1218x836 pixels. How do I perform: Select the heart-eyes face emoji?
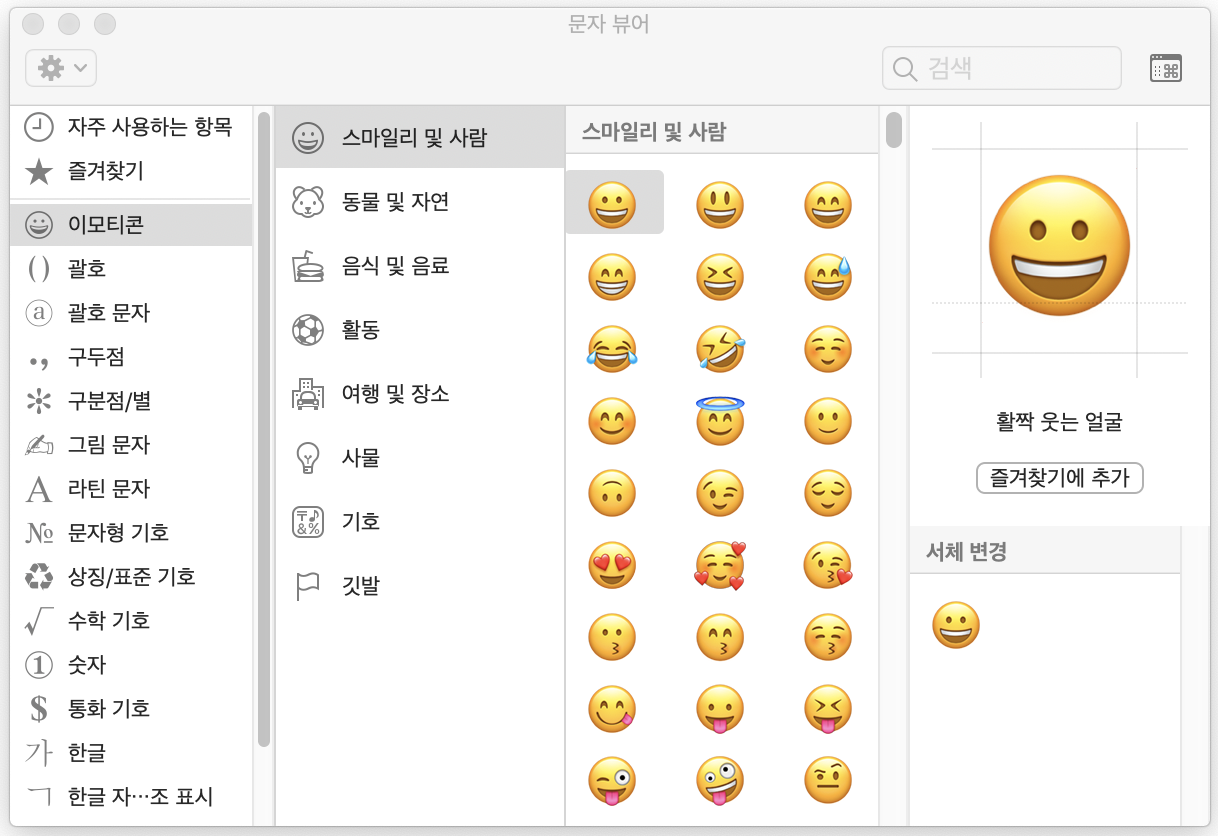pyautogui.click(x=613, y=565)
